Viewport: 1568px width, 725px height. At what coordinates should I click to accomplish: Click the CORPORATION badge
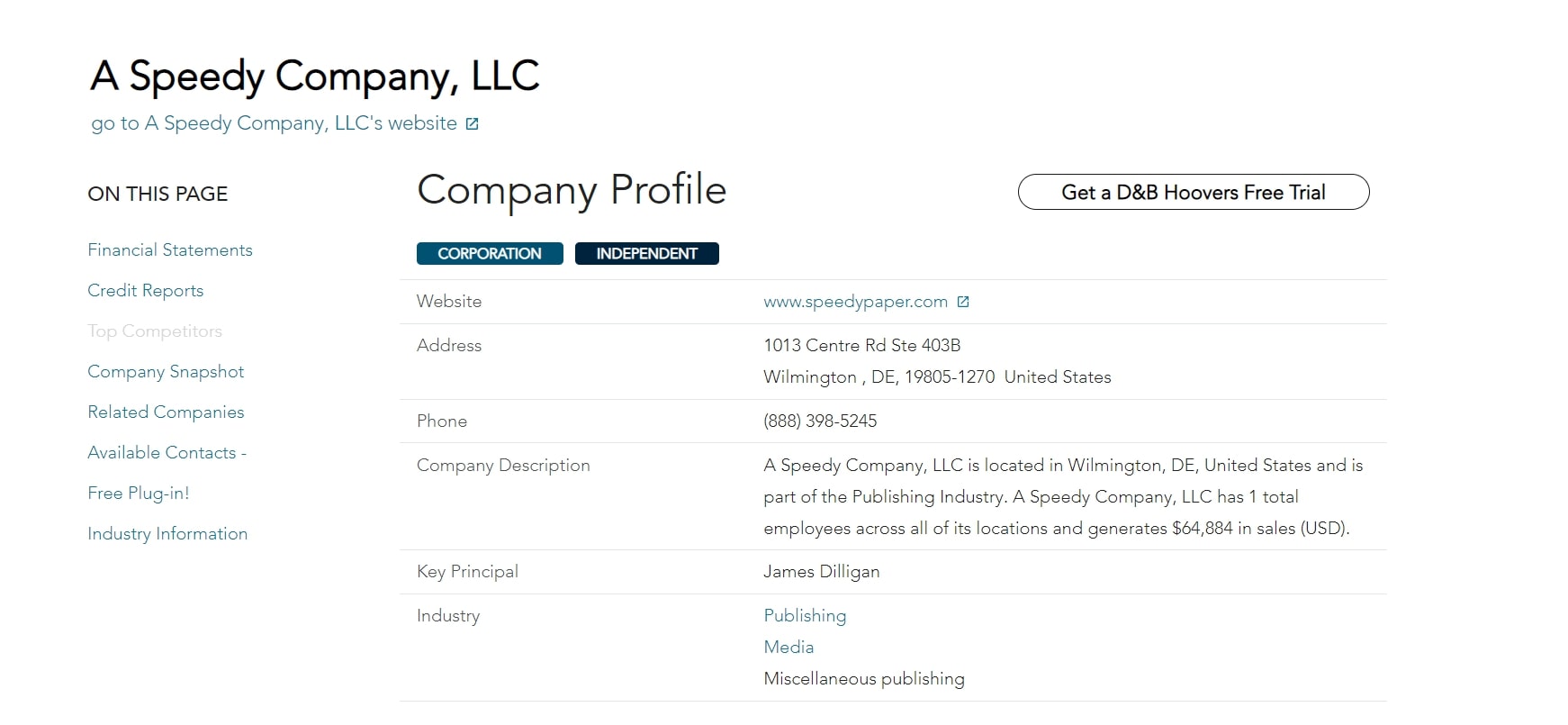(x=490, y=254)
